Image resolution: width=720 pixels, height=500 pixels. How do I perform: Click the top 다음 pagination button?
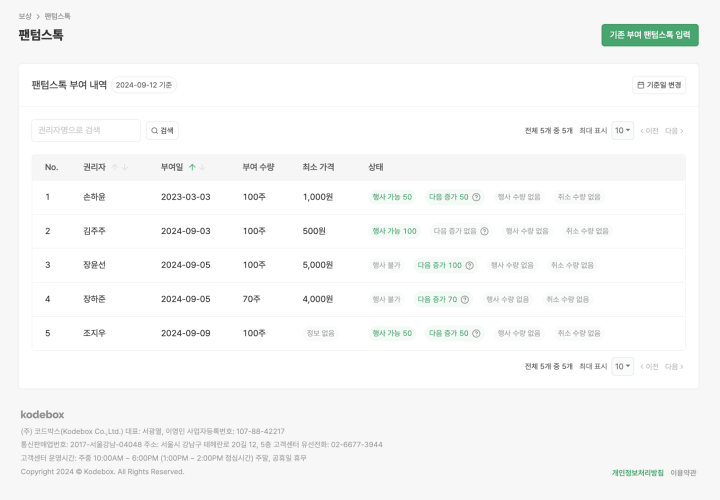pos(674,131)
